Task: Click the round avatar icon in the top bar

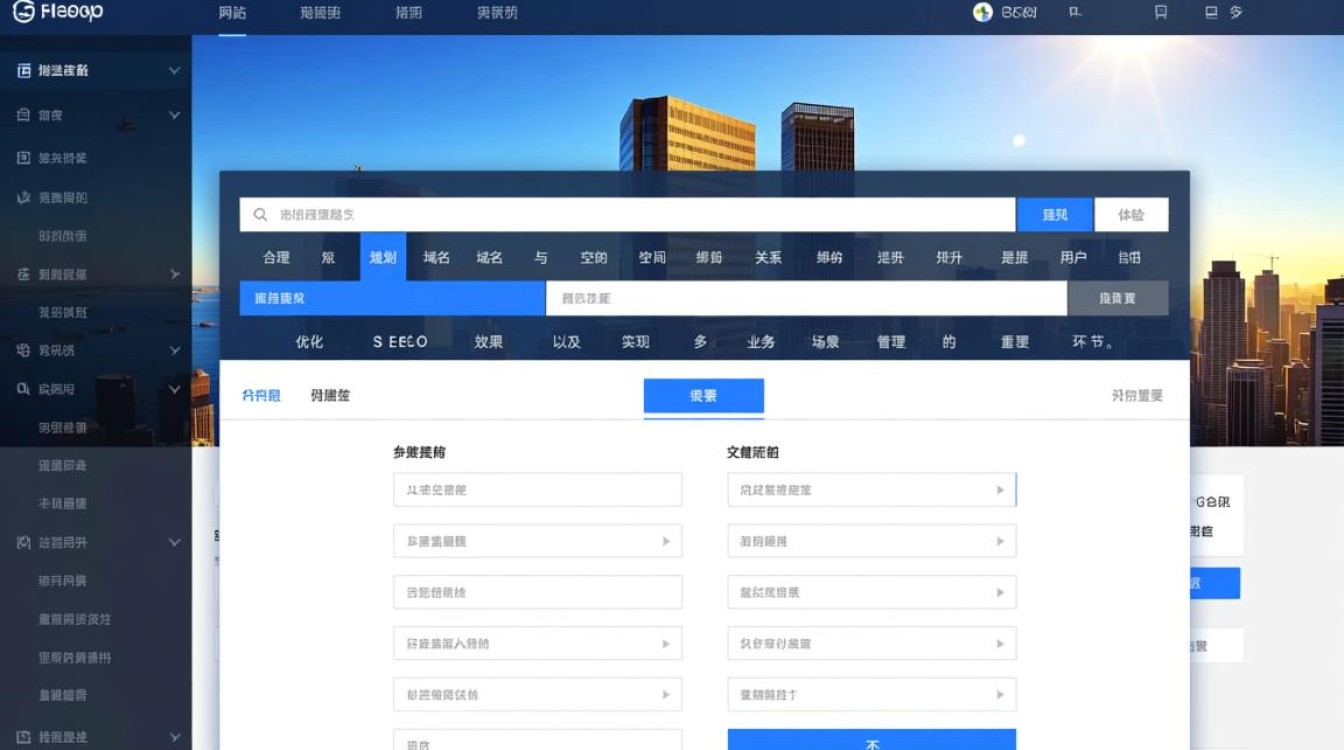Action: coord(983,13)
